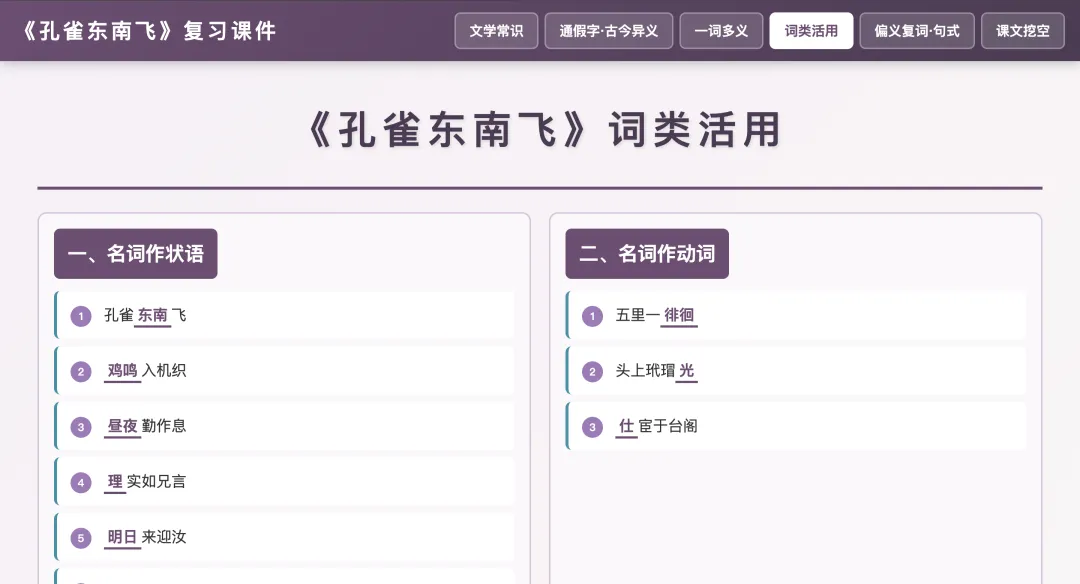The image size is (1080, 584).
Task: Switch to the 通假字·古今异义 tab
Action: [609, 31]
